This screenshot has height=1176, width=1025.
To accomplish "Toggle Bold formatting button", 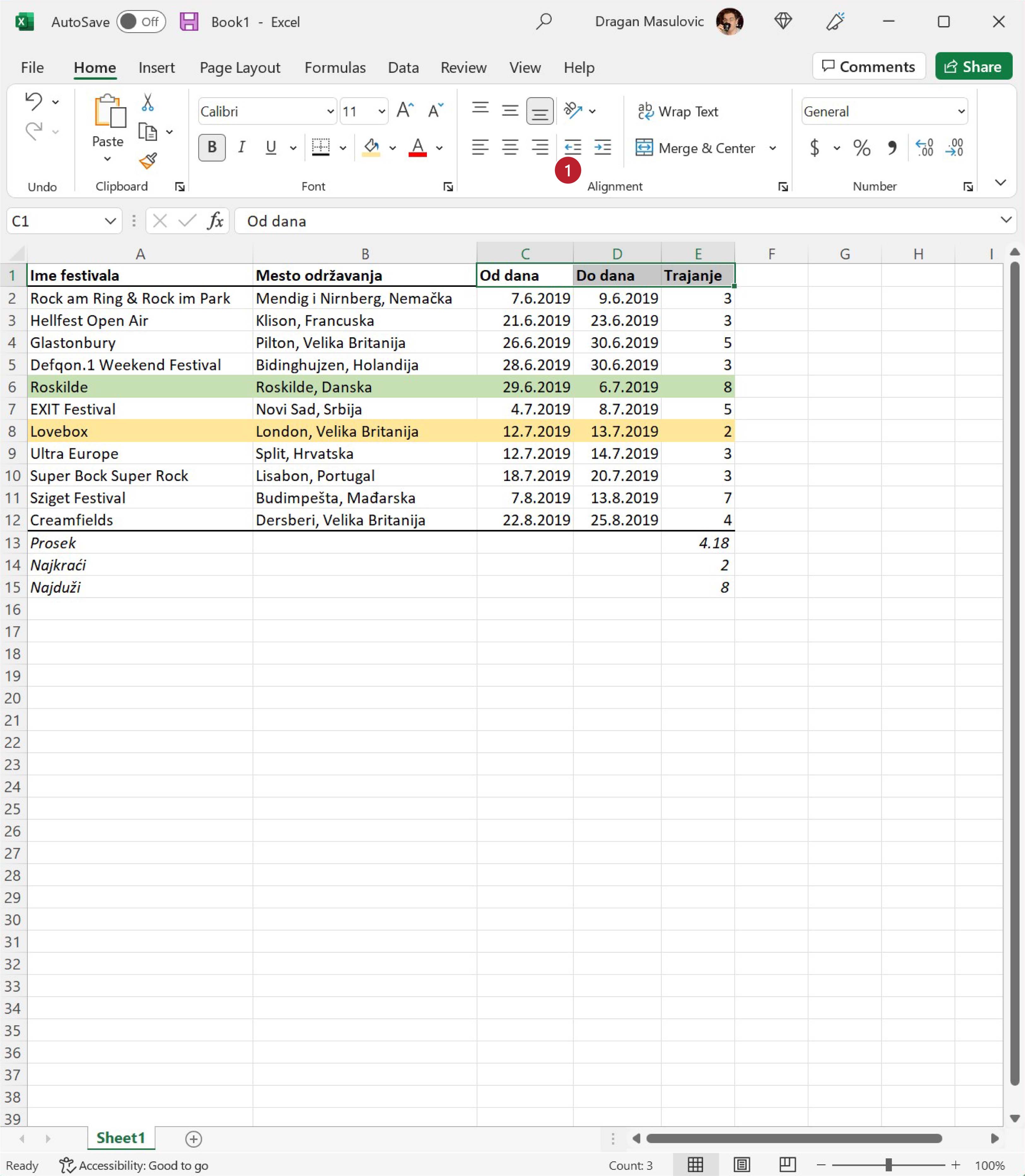I will [x=212, y=148].
